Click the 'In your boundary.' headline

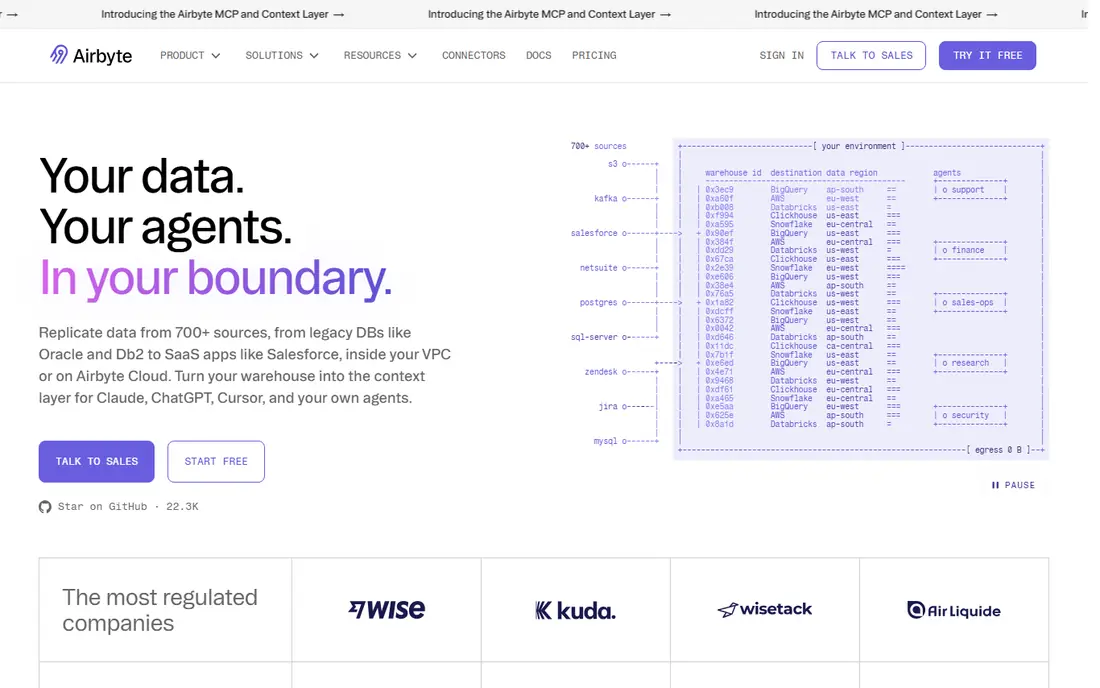[215, 278]
